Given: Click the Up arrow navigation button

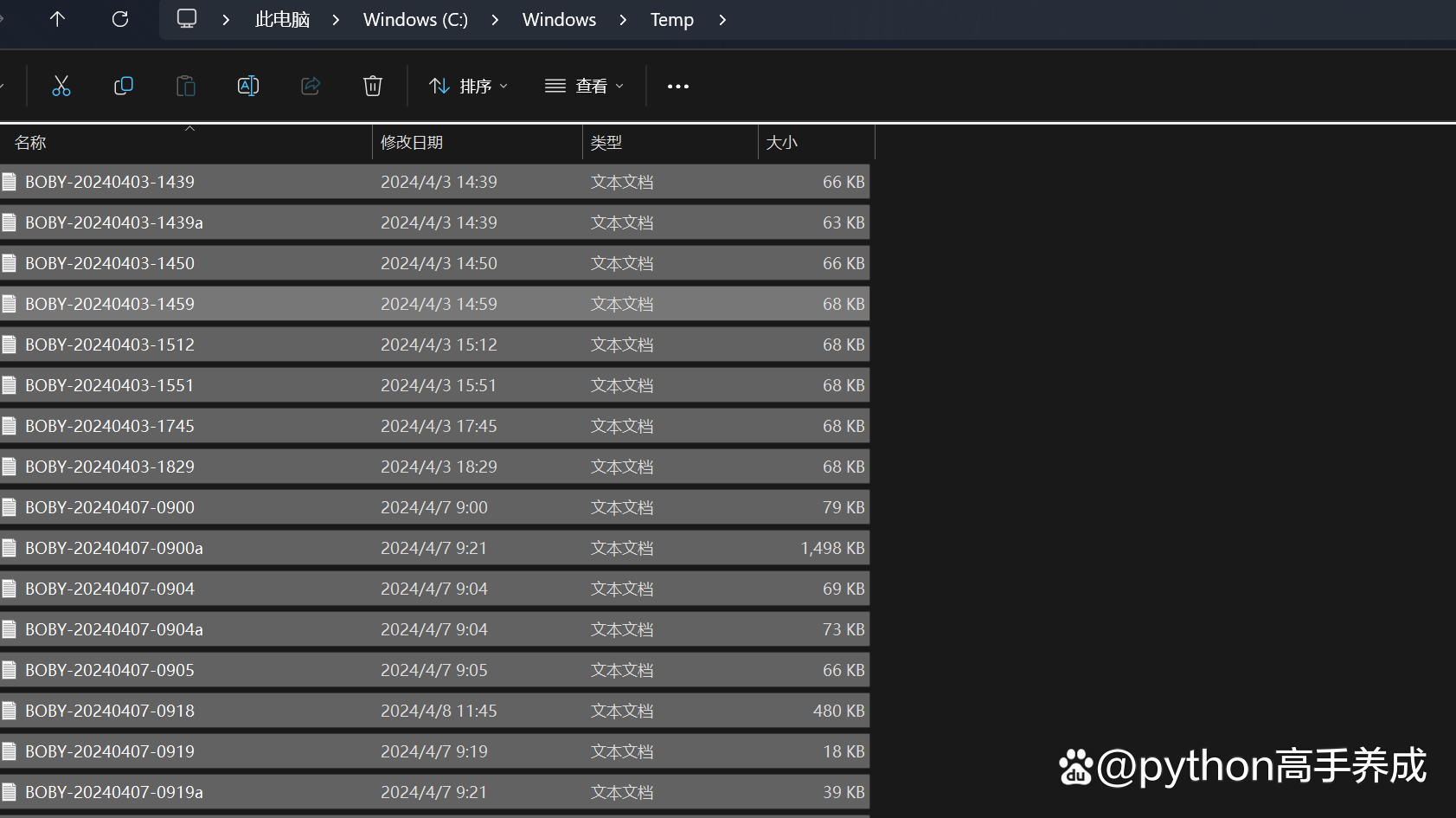Looking at the screenshot, I should point(58,19).
